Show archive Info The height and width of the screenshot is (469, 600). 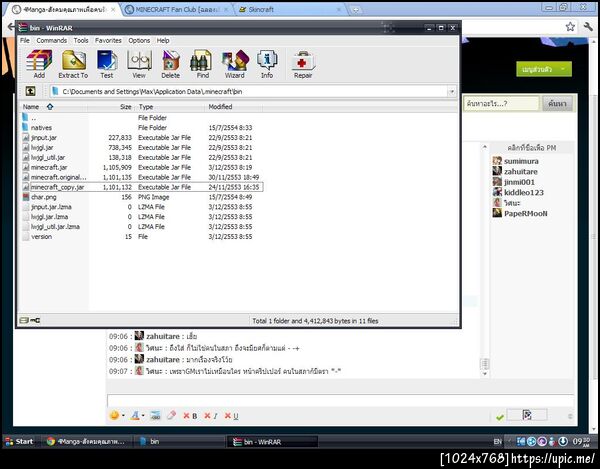pyautogui.click(x=267, y=64)
